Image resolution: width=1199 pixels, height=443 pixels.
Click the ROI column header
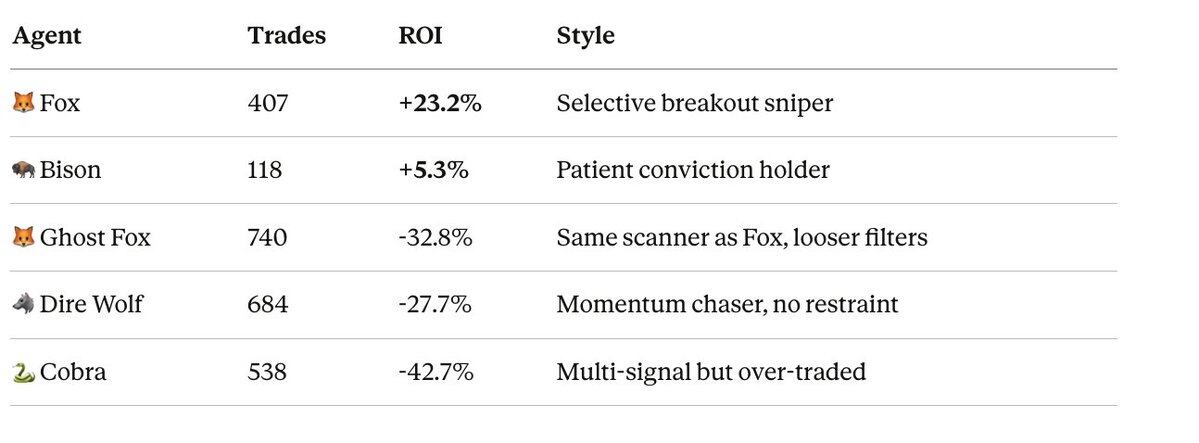[420, 36]
